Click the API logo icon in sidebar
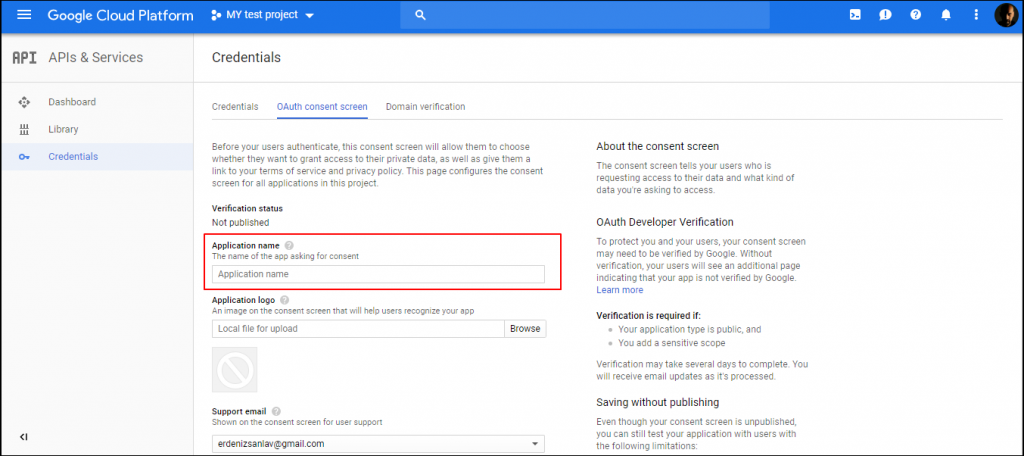 [x=25, y=57]
